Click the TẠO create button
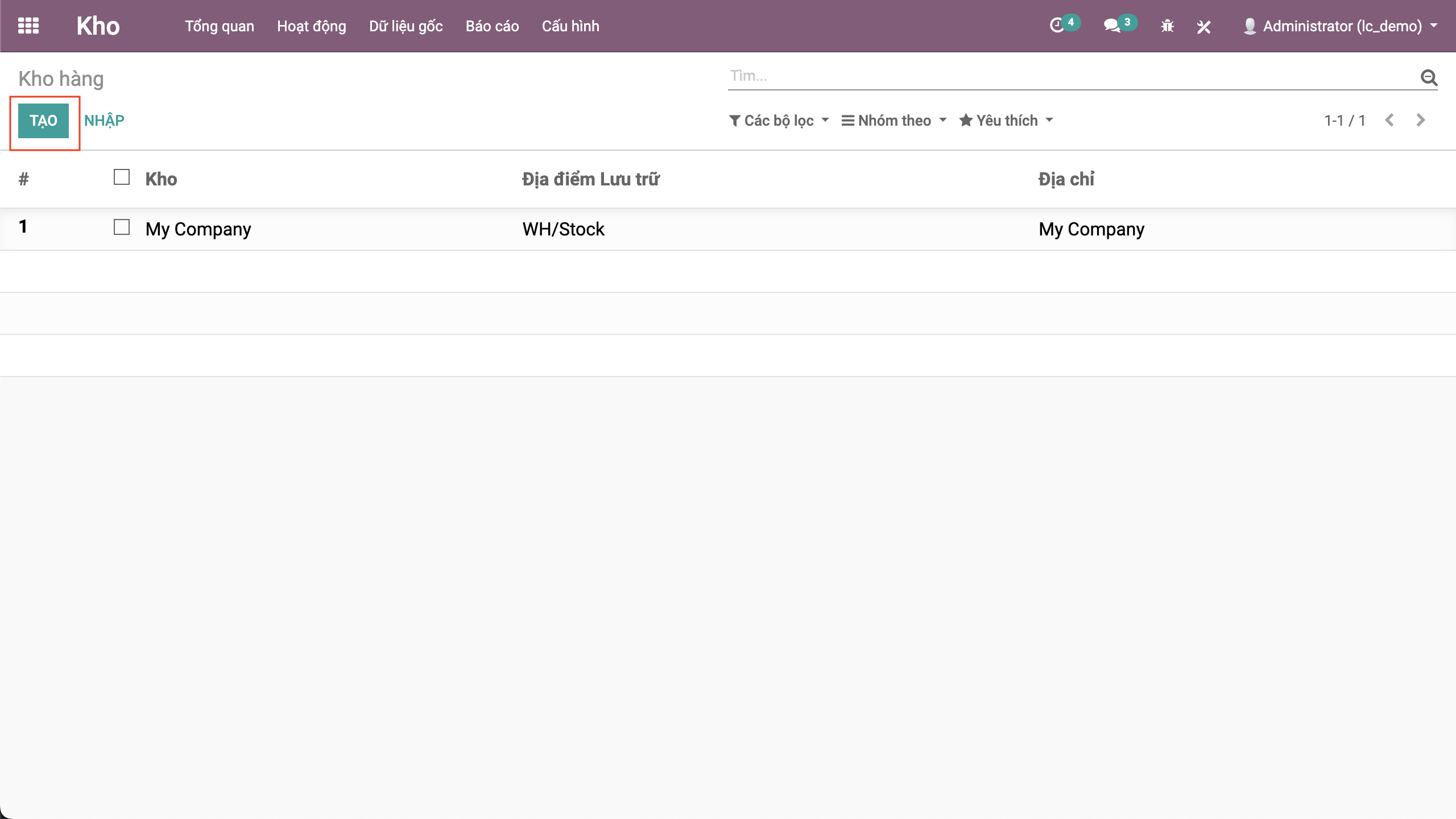Screen dimensions: 1456x819 (43, 121)
